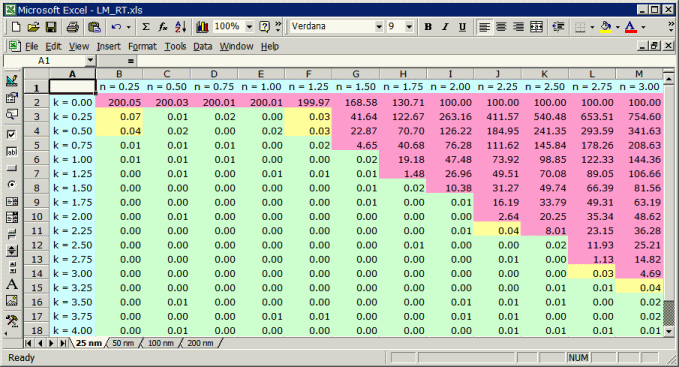
Task: Open the 100% zoom dropdown
Action: point(249,27)
